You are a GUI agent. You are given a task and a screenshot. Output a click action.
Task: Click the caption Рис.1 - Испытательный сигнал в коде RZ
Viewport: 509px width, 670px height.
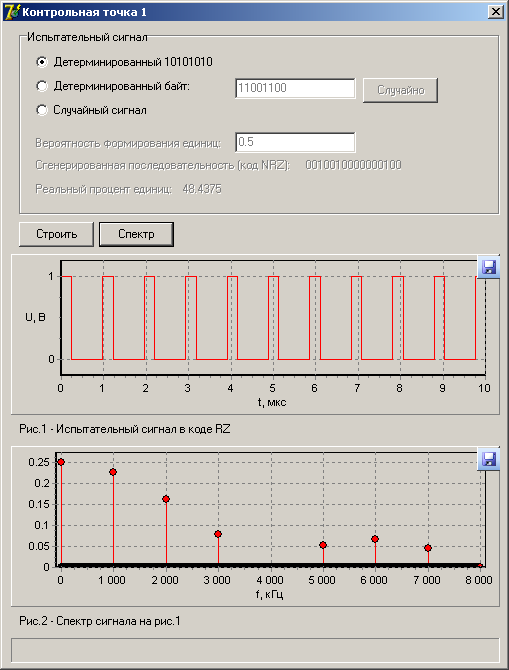(x=125, y=429)
